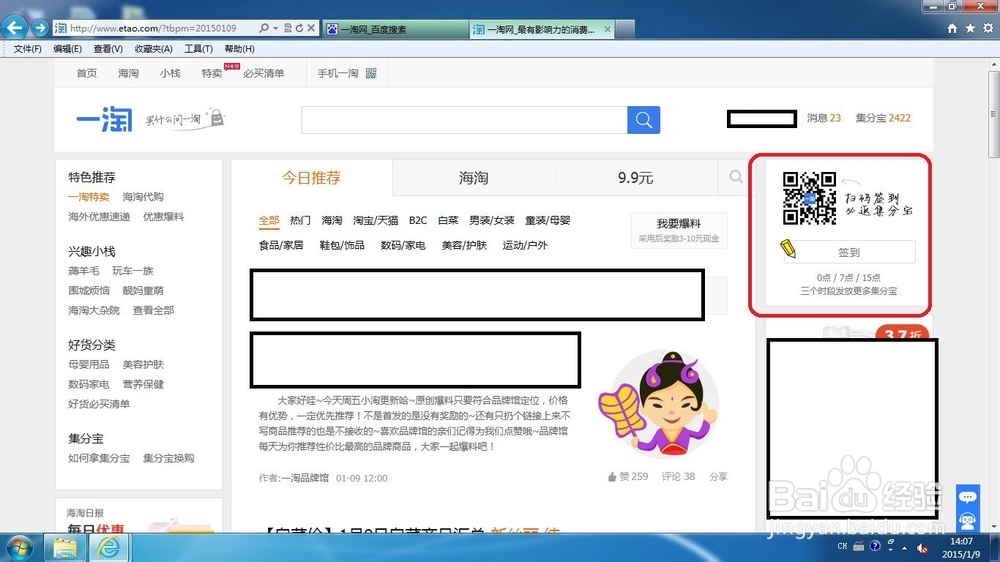The height and width of the screenshot is (562, 1000).
Task: Click the 签到 check-in button
Action: coord(848,252)
